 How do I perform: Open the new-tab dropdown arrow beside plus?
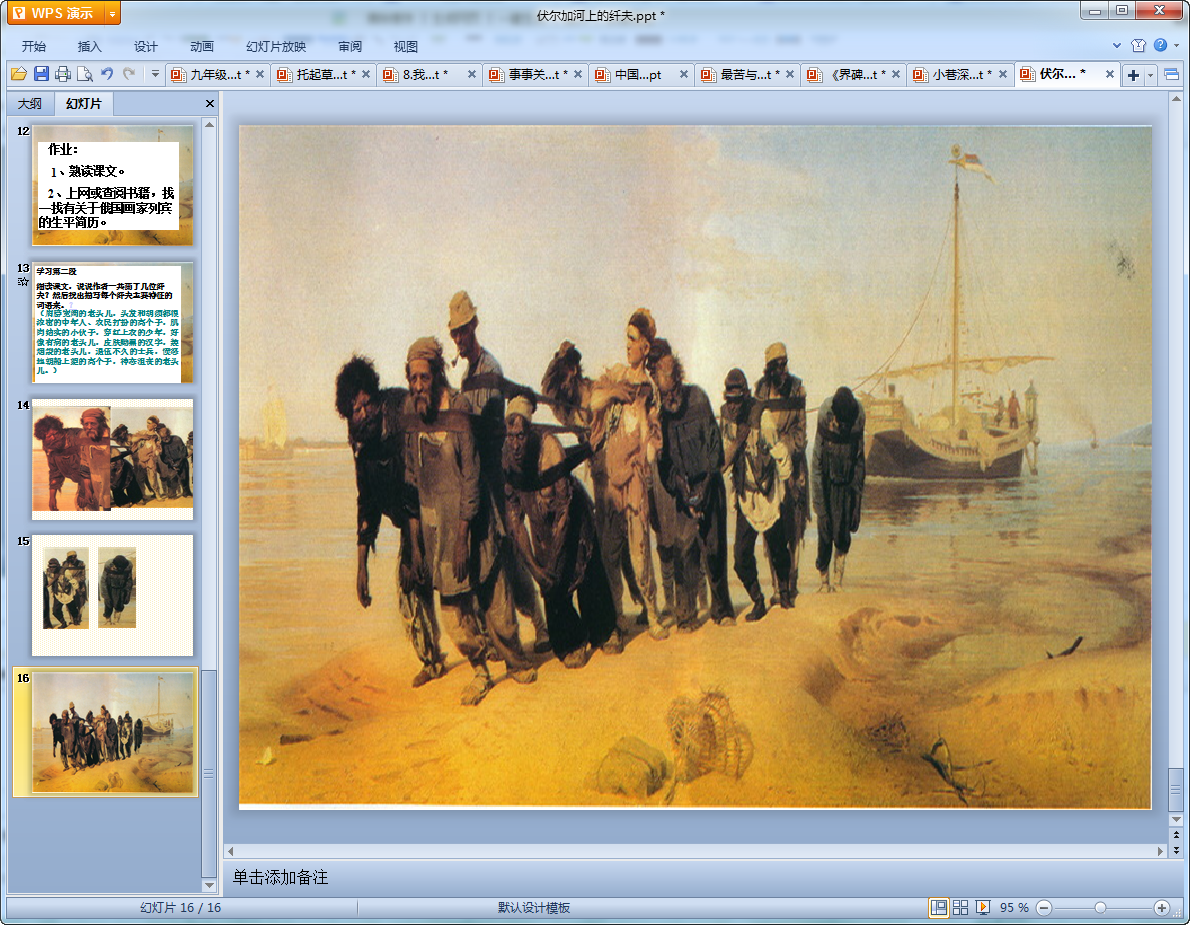[x=1151, y=75]
